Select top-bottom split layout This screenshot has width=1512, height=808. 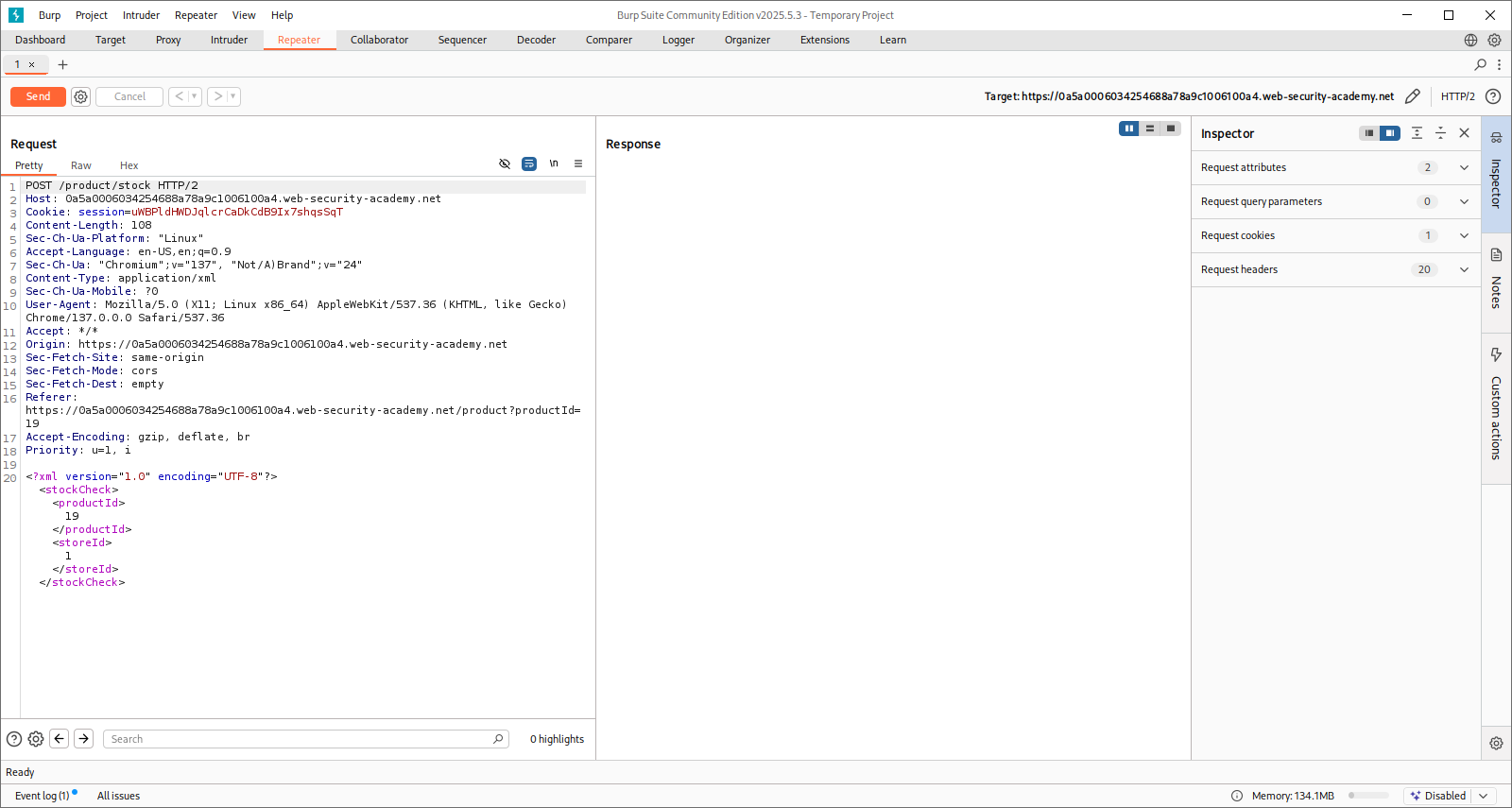[x=1150, y=129]
